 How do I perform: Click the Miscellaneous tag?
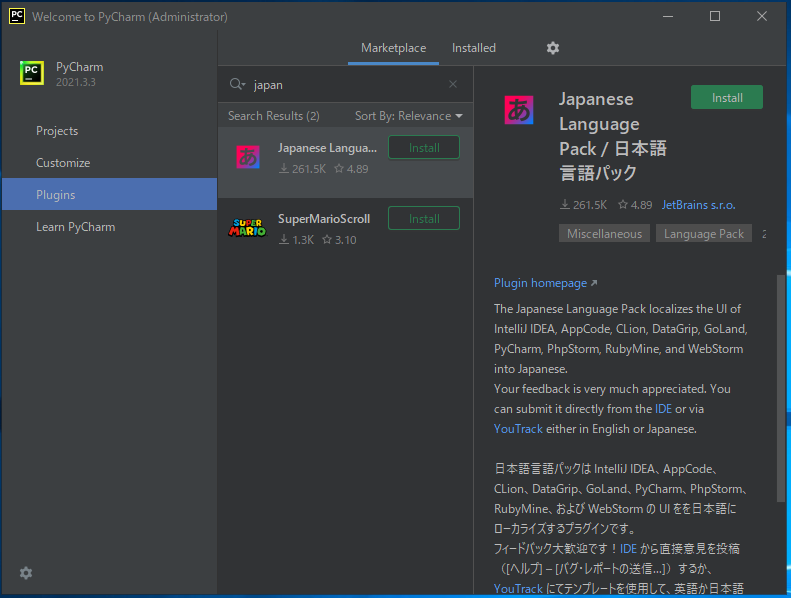pos(604,234)
